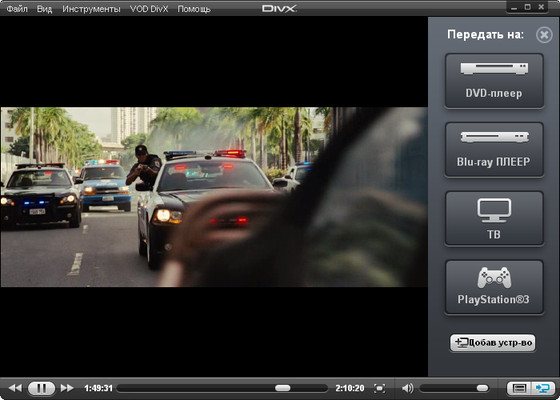Open the playlist view icon
The width and height of the screenshot is (560, 400).
(x=519, y=388)
